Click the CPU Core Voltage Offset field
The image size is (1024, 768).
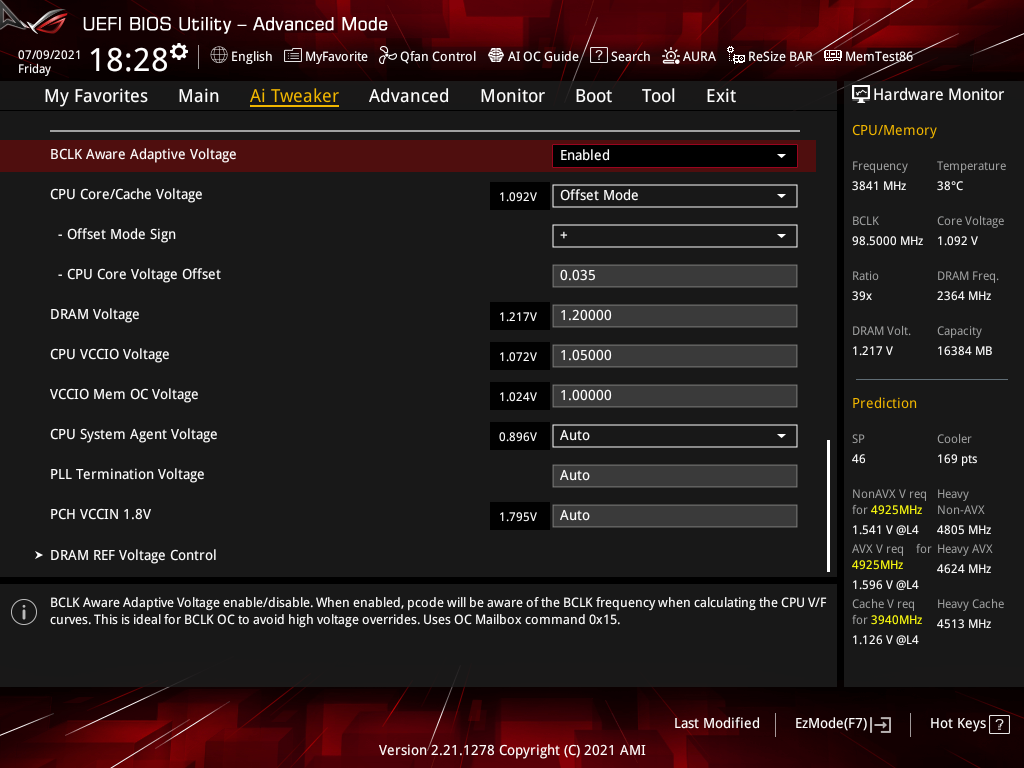tap(675, 276)
